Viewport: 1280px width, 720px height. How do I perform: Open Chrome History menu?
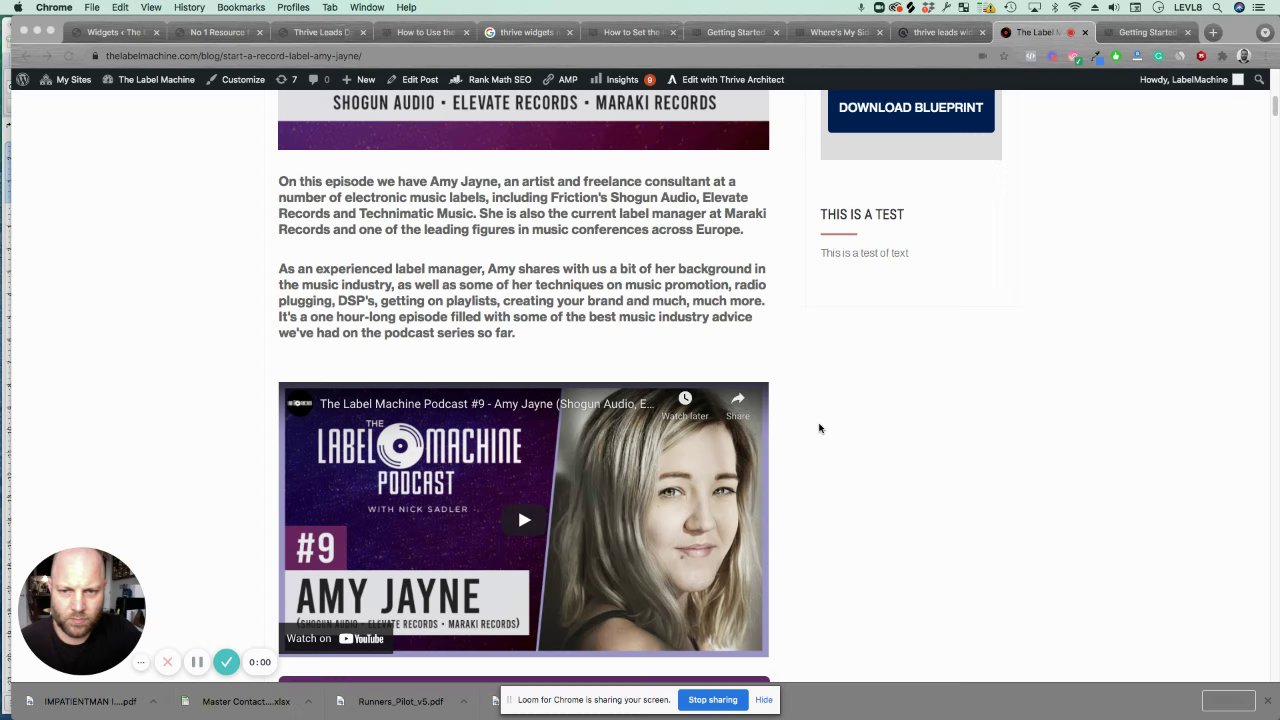tap(189, 7)
